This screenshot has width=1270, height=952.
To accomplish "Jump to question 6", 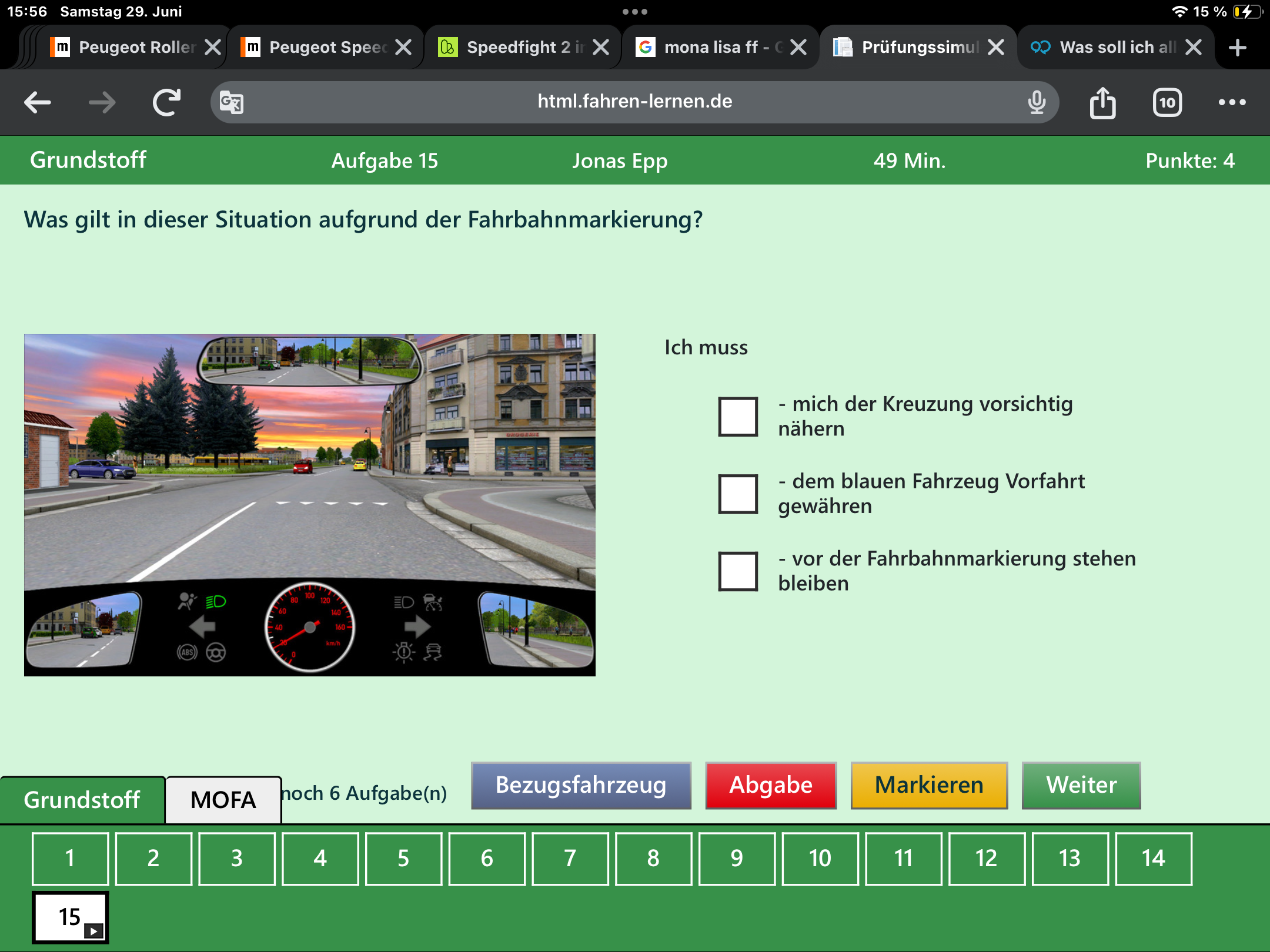I will pyautogui.click(x=487, y=859).
